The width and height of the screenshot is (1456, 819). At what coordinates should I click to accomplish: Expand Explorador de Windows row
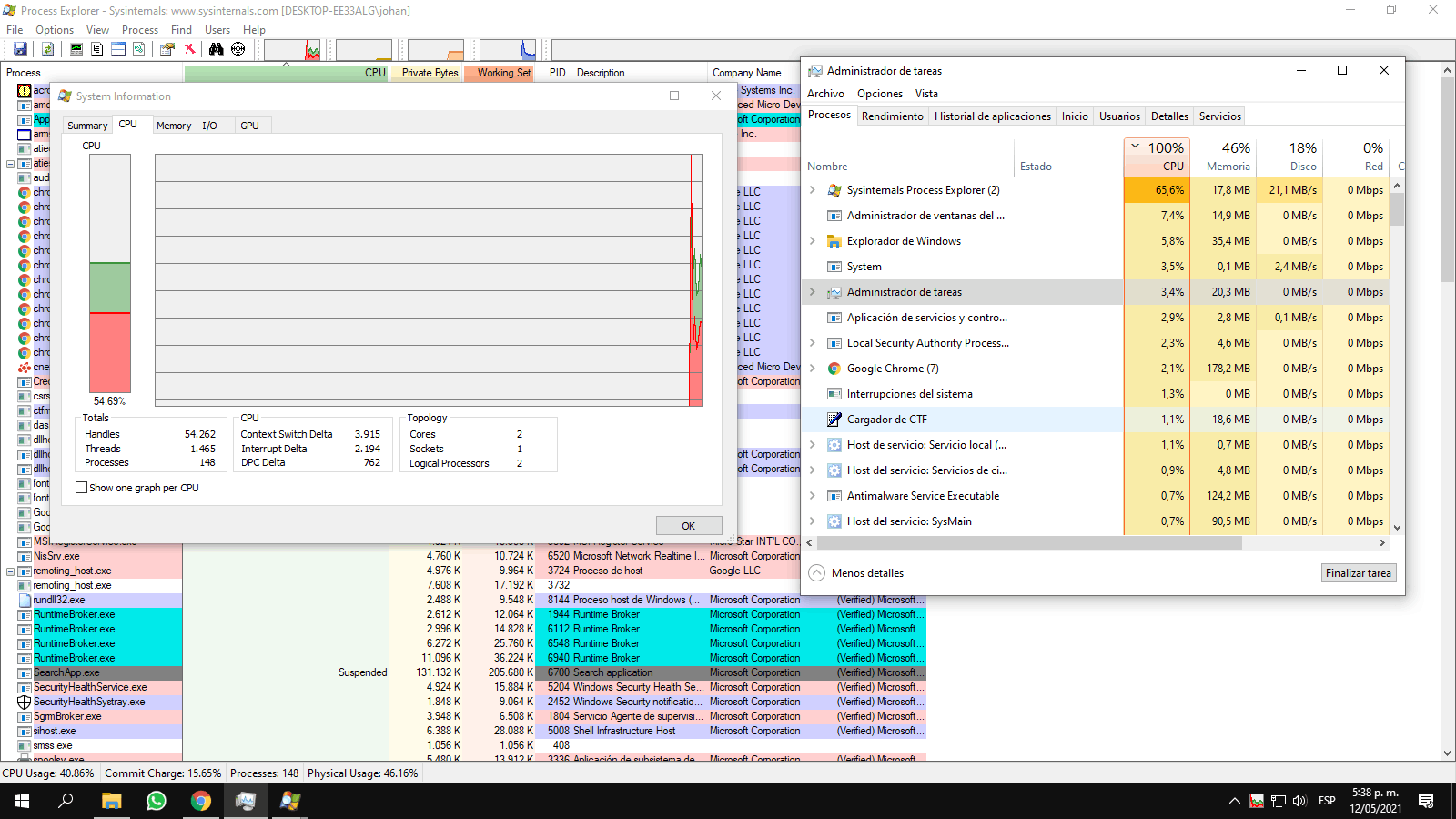coord(813,241)
